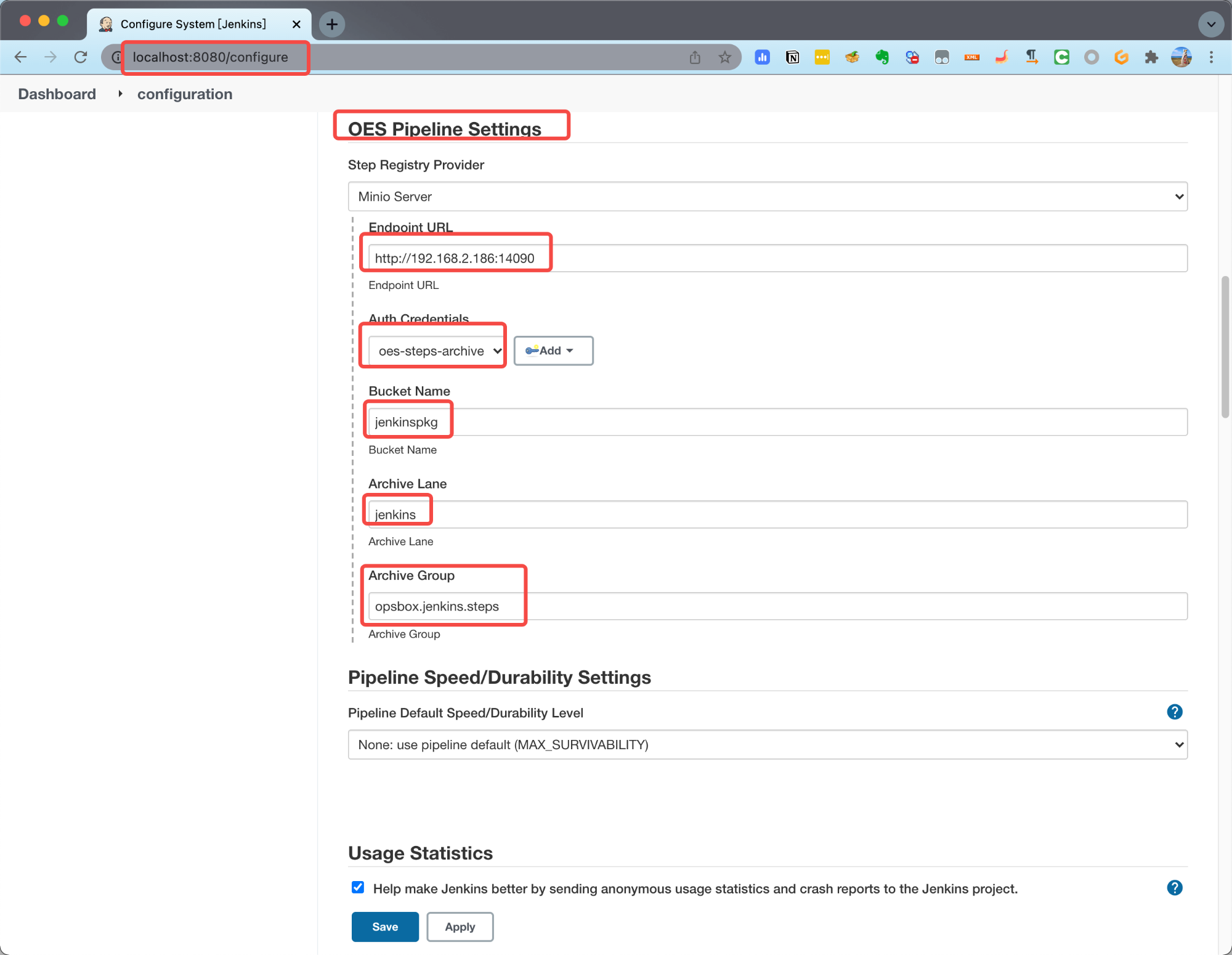Open help for Pipeline Default Speed/Durability Level
The image size is (1232, 955).
[1174, 712]
